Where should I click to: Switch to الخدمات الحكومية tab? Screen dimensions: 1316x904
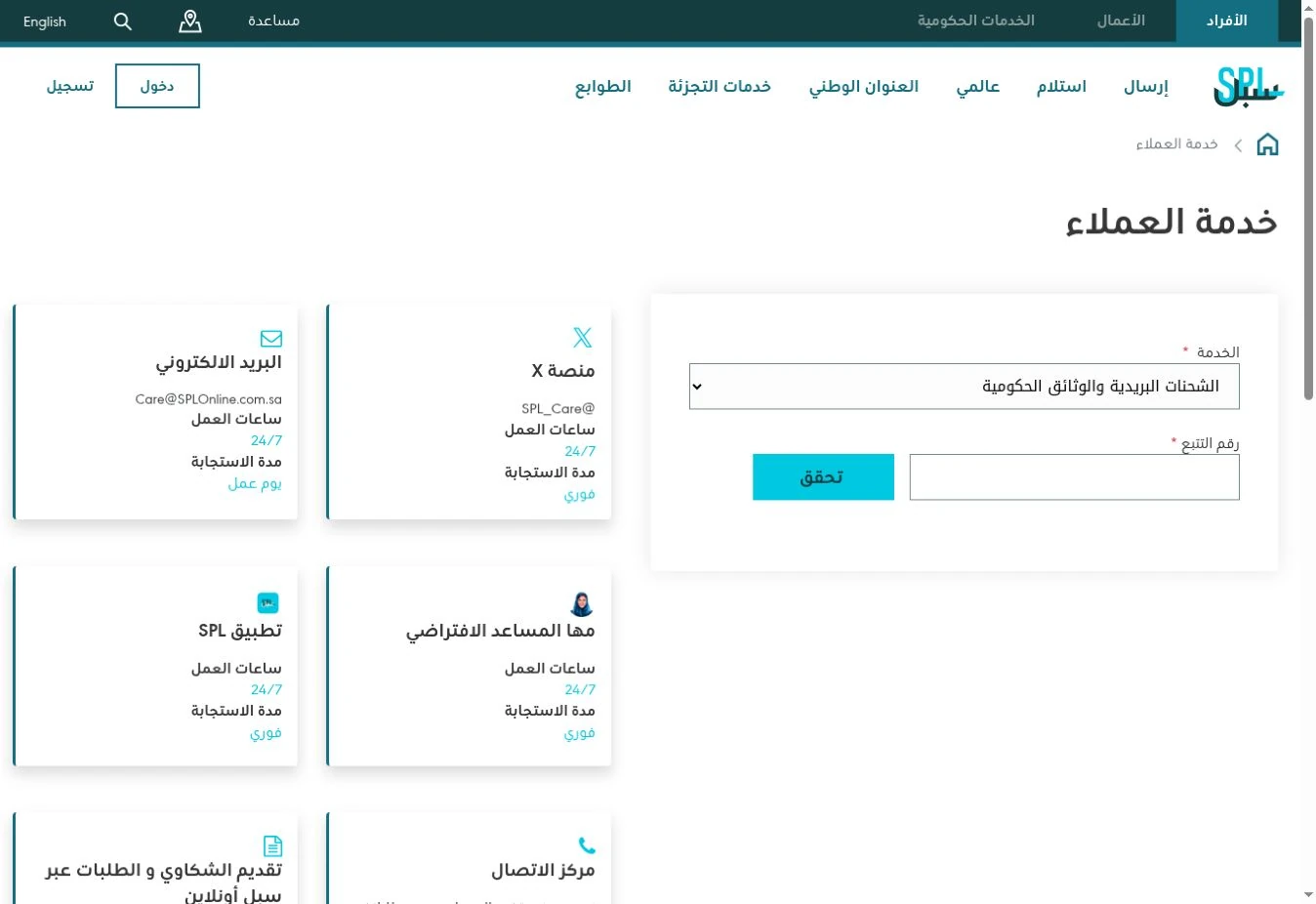(x=976, y=21)
